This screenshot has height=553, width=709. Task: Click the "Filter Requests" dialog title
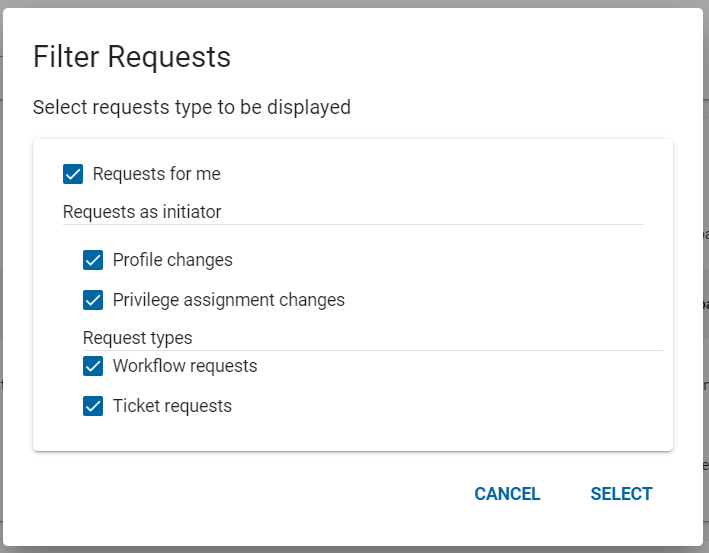[x=132, y=57]
